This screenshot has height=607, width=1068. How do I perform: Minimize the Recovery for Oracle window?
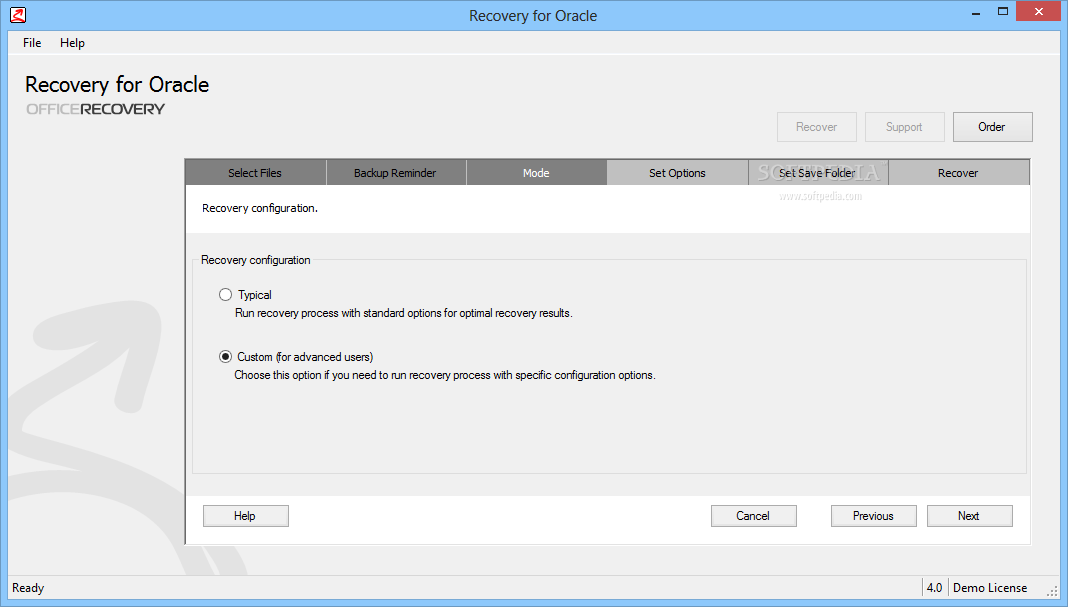tap(976, 12)
